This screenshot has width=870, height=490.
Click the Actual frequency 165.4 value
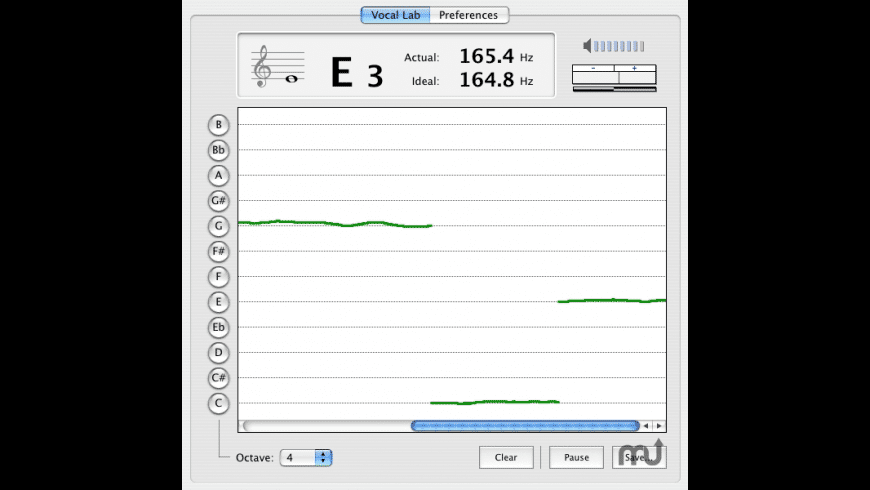coord(487,56)
